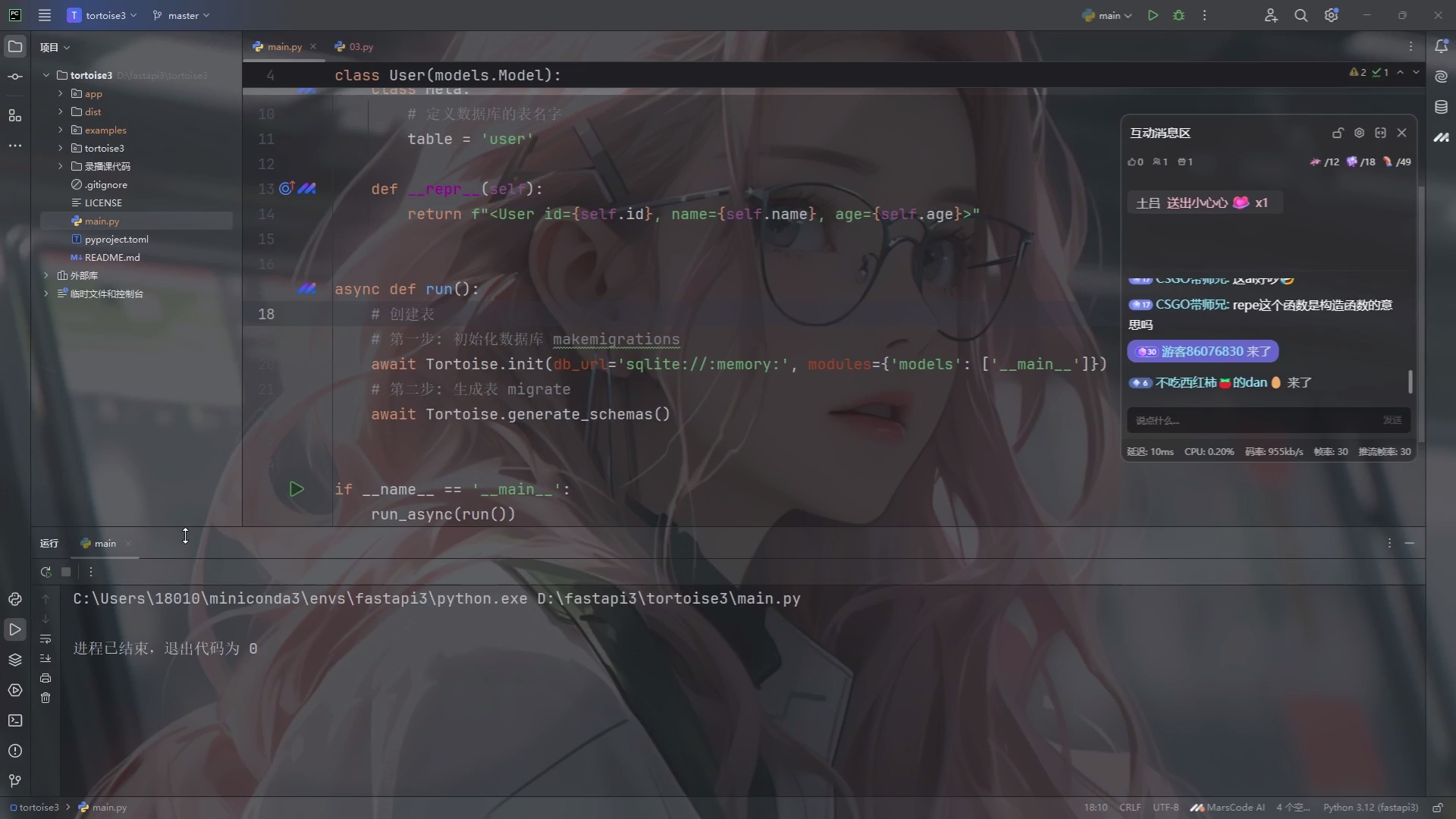Viewport: 1456px width, 819px height.
Task: Open the Python Packages tool window
Action: [x=15, y=660]
